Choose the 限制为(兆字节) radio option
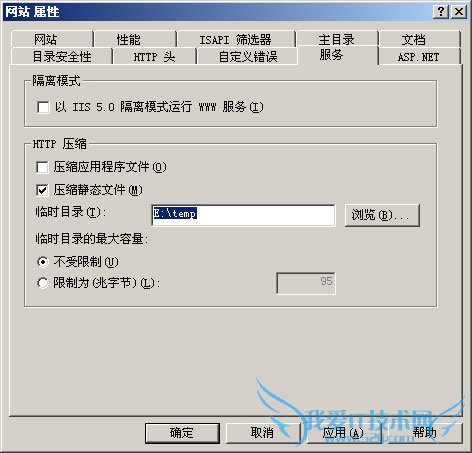Image resolution: width=472 pixels, height=453 pixels. 43,283
